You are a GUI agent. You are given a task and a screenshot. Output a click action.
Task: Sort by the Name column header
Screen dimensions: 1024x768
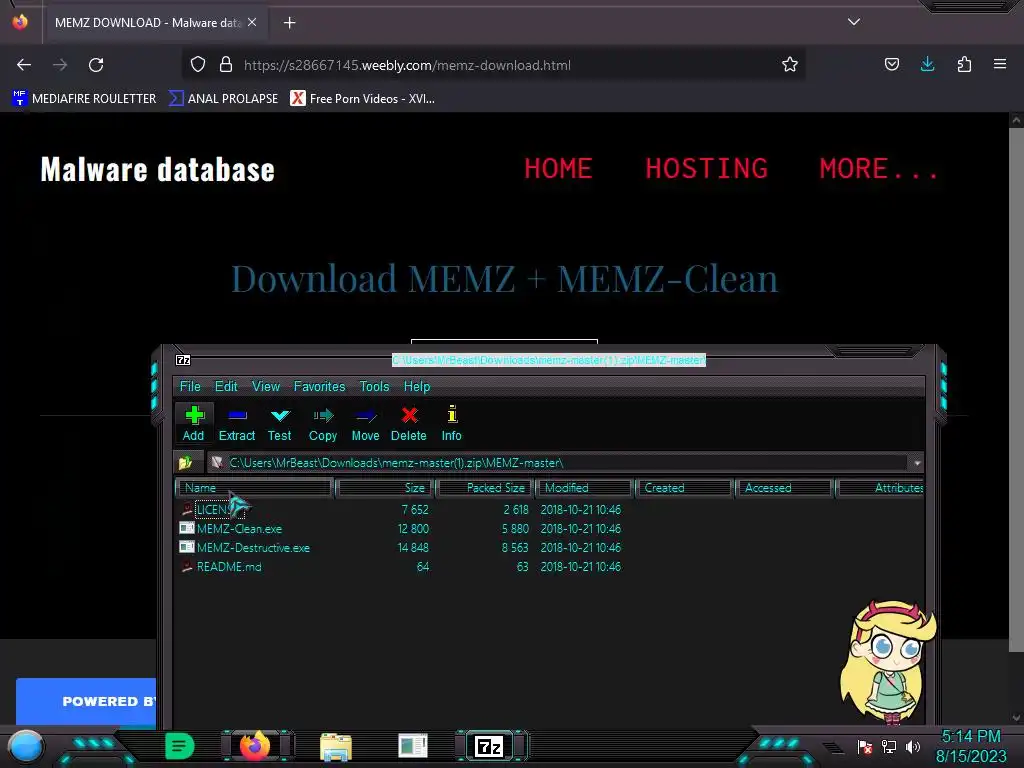pos(254,488)
